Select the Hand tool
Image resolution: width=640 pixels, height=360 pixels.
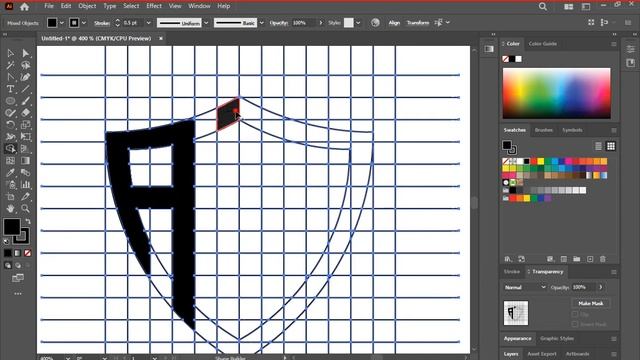tap(11, 209)
